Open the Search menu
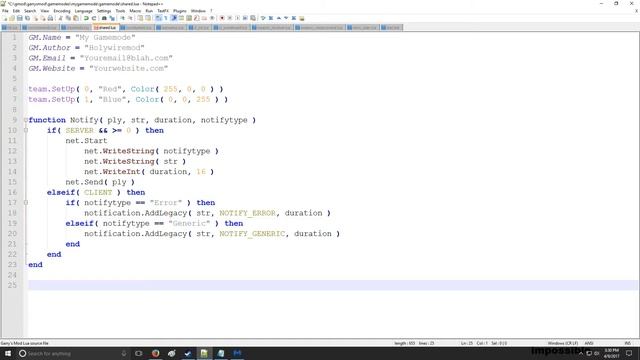The height and width of the screenshot is (360, 640). click(x=30, y=11)
